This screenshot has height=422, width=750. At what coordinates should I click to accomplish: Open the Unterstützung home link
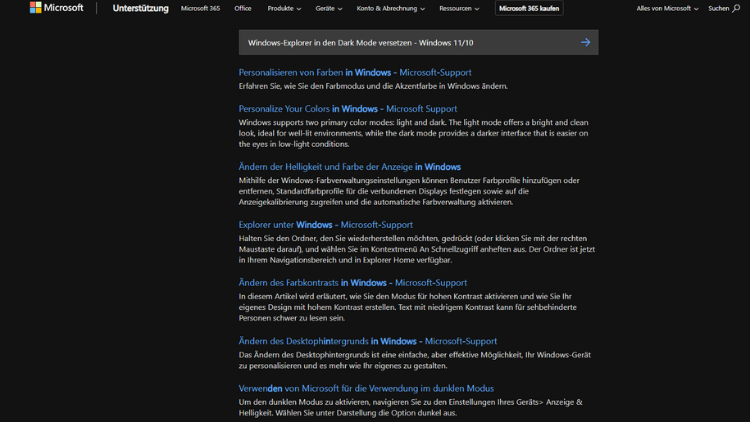click(x=141, y=8)
